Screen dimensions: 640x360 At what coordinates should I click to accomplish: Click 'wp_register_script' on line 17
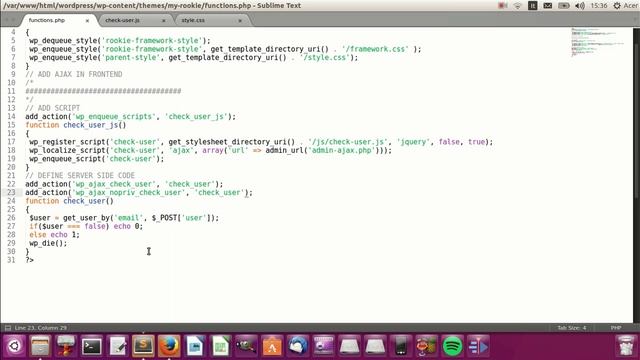coord(67,142)
